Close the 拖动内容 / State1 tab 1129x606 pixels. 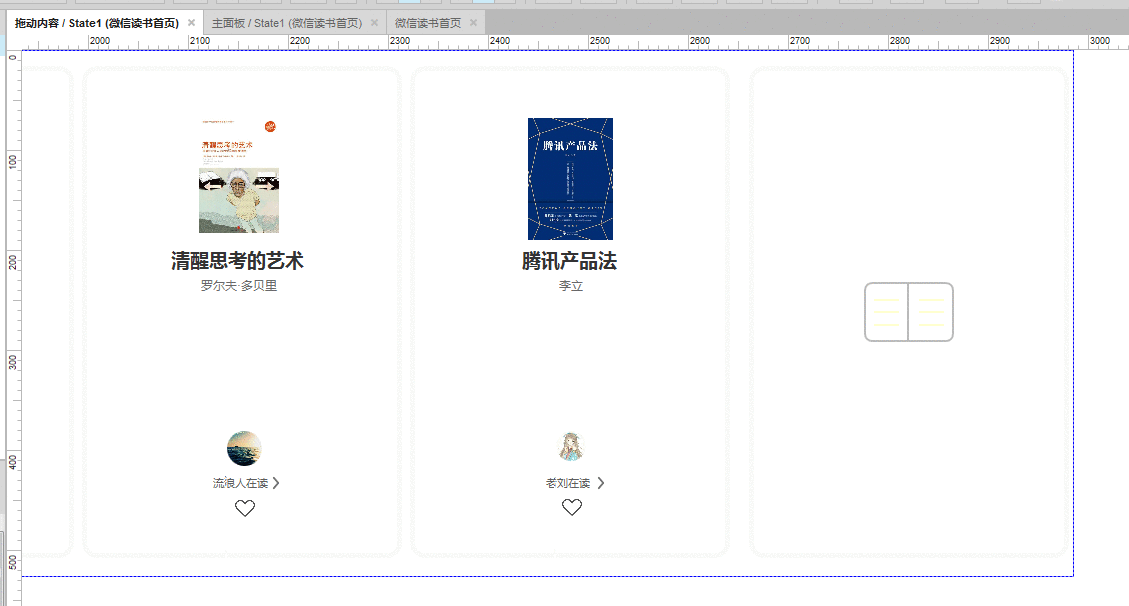[192, 23]
